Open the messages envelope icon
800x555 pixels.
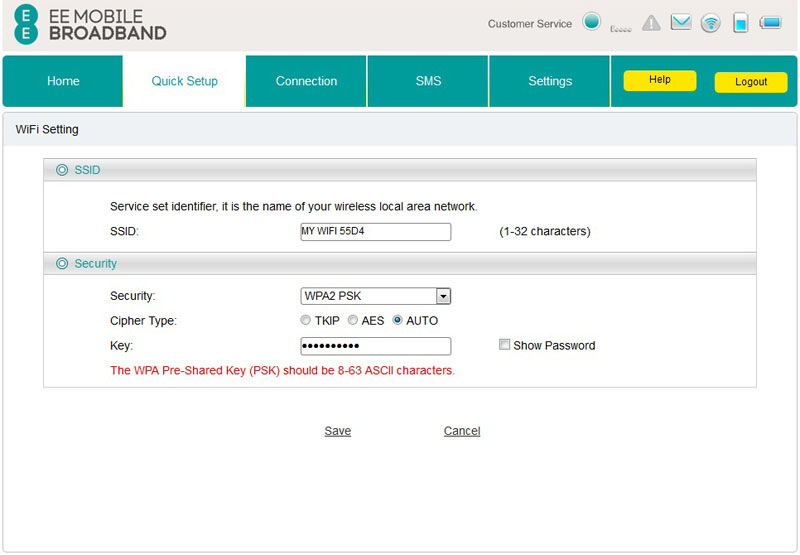681,22
